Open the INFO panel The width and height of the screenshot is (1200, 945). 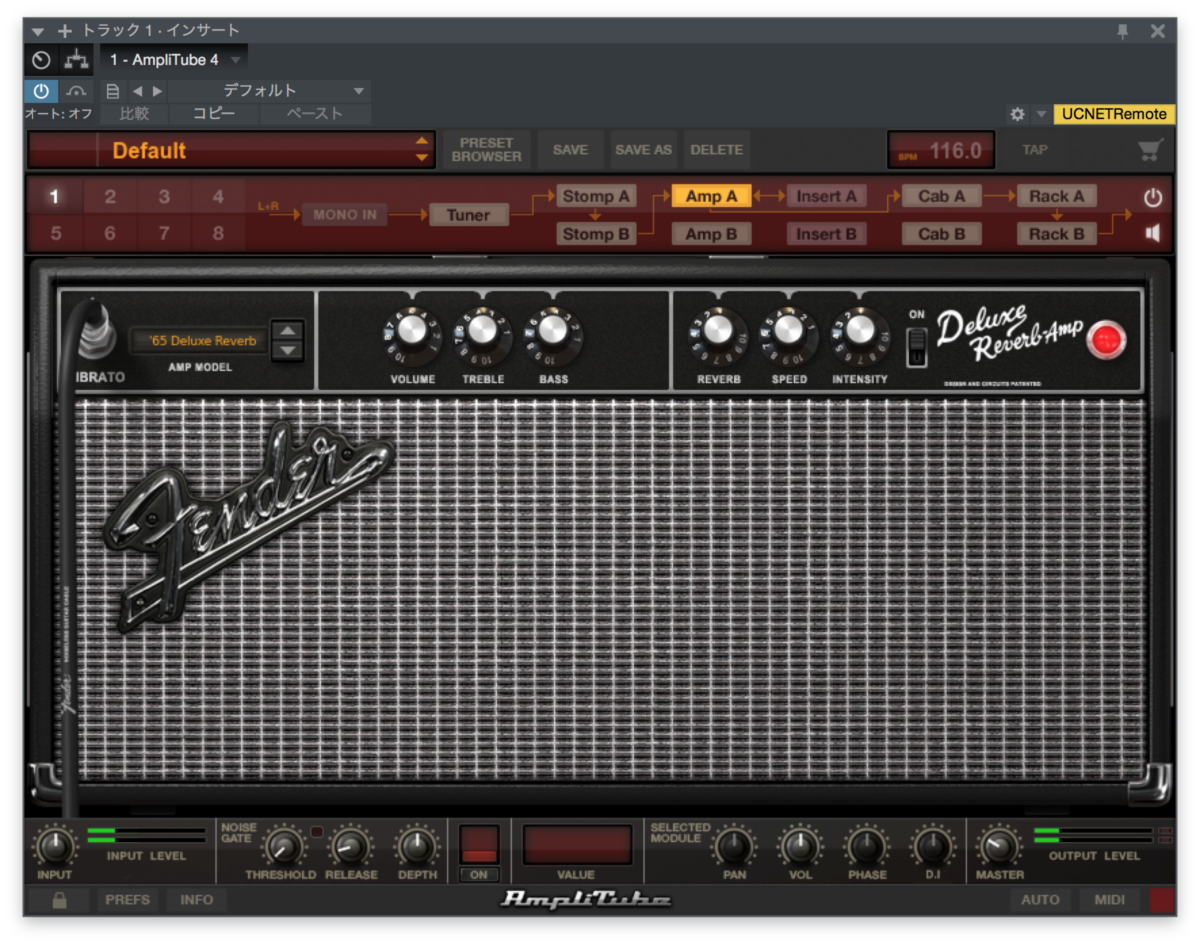pos(197,900)
